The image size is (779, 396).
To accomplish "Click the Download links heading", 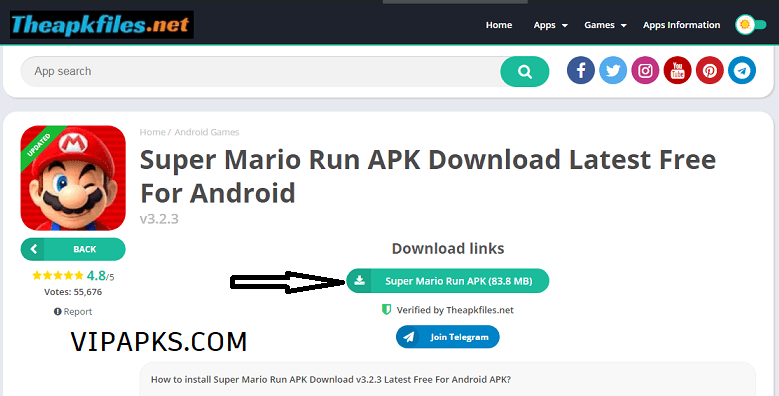I will [x=448, y=248].
